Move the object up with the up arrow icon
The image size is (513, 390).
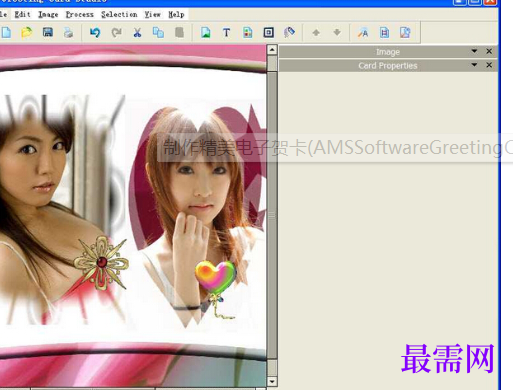pyautogui.click(x=316, y=33)
